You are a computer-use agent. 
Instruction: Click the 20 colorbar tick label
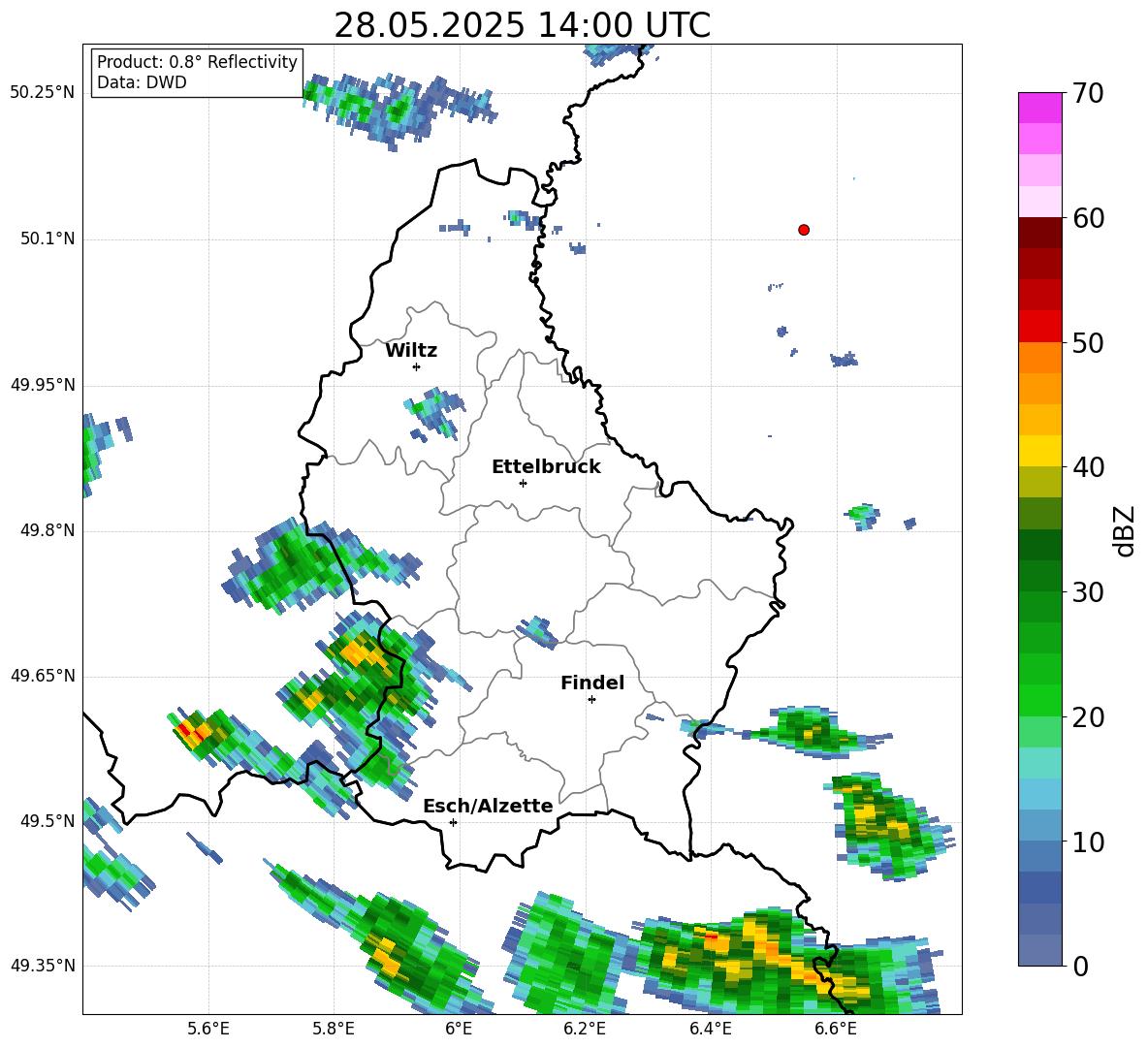(1087, 716)
